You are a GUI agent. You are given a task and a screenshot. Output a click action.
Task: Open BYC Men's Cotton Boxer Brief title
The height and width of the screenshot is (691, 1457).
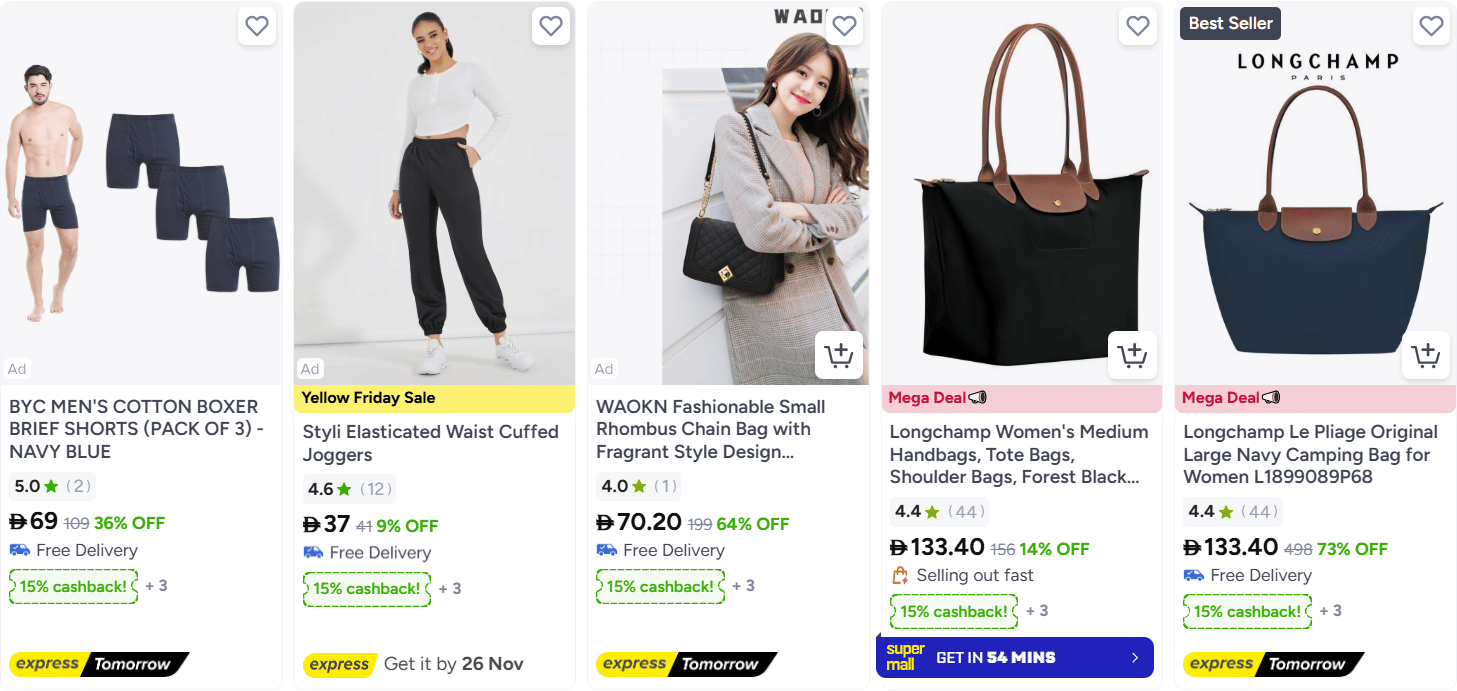pos(134,429)
